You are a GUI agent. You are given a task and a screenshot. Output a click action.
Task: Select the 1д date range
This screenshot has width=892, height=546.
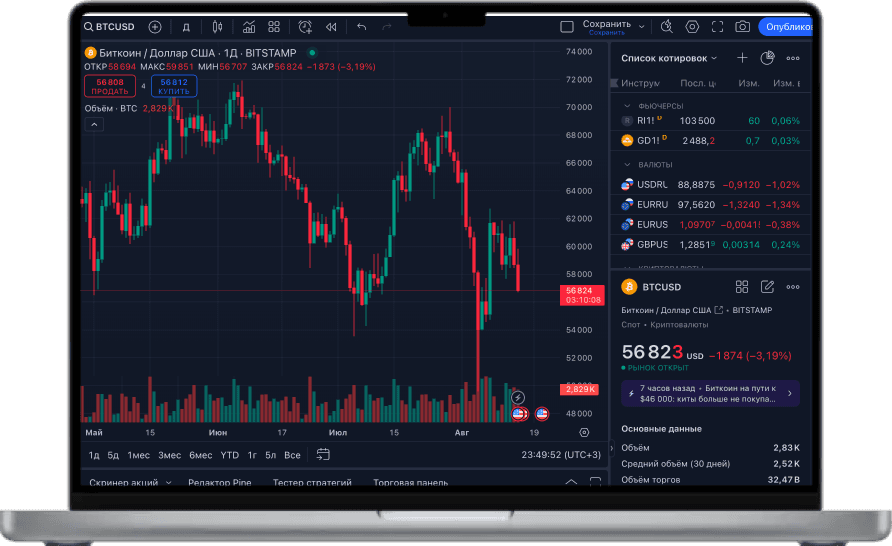(x=94, y=455)
